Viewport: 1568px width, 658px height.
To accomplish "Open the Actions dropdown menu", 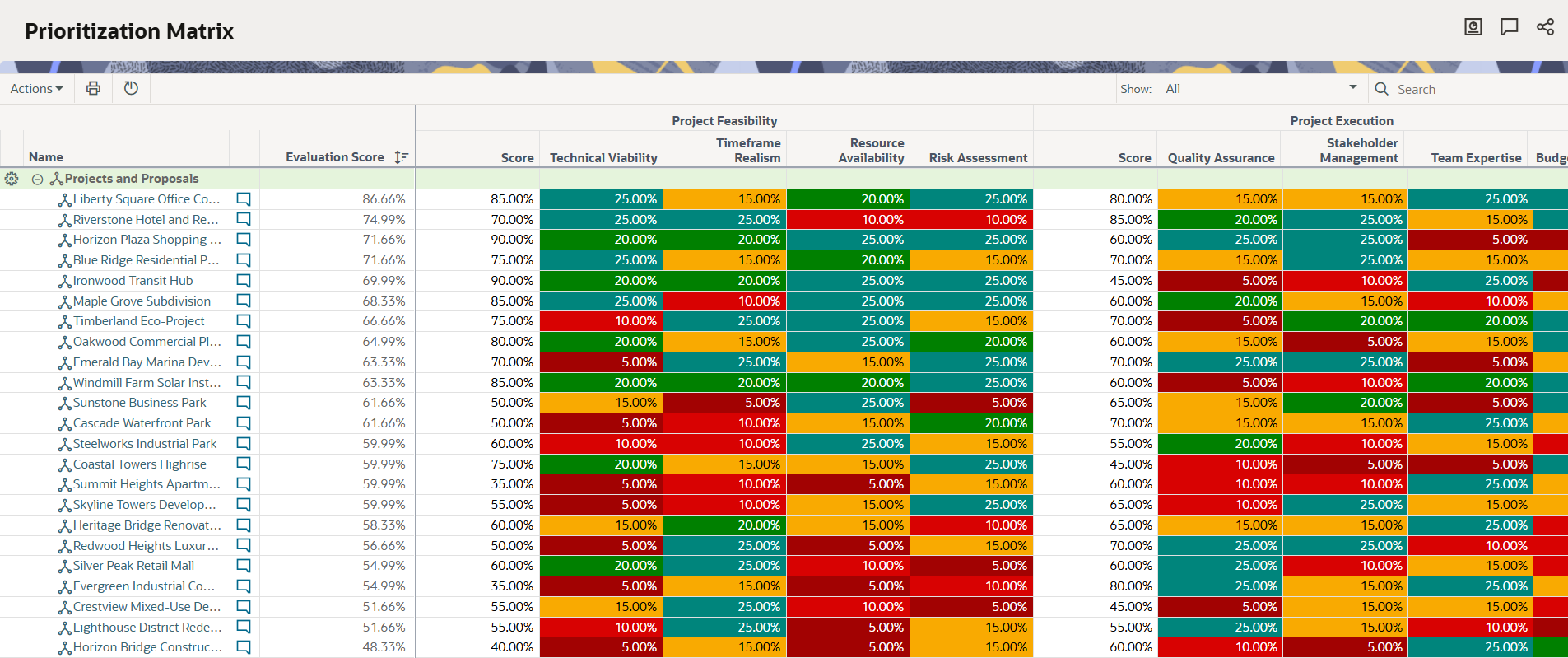I will point(36,89).
